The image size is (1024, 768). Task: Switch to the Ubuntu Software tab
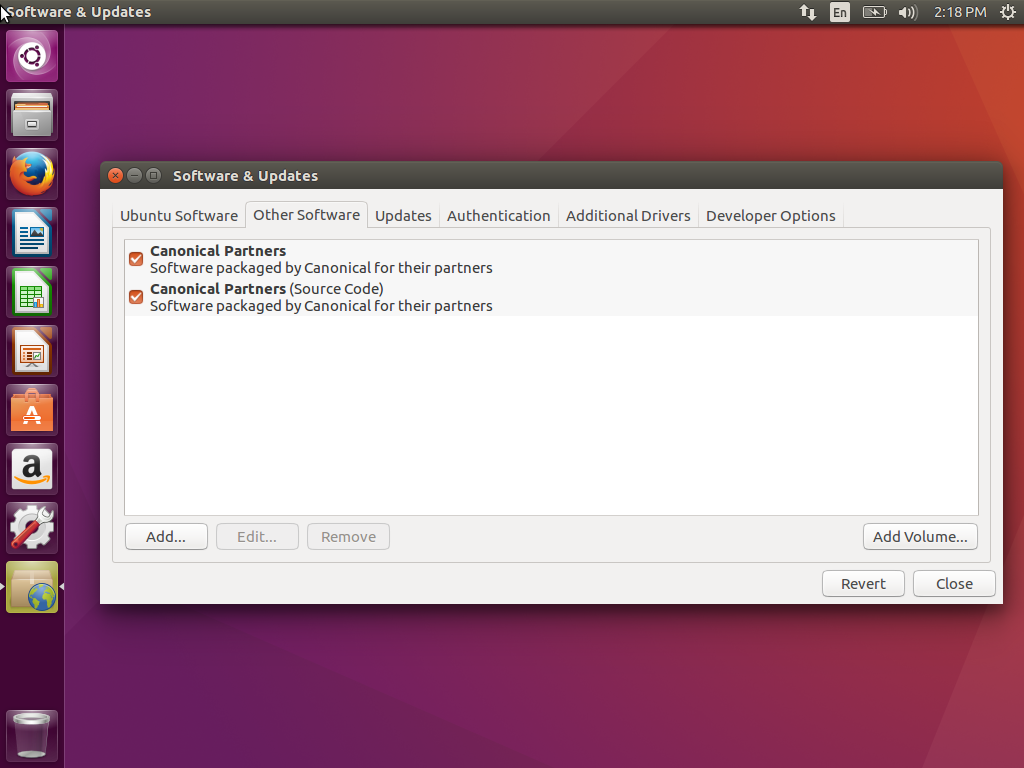tap(179, 216)
